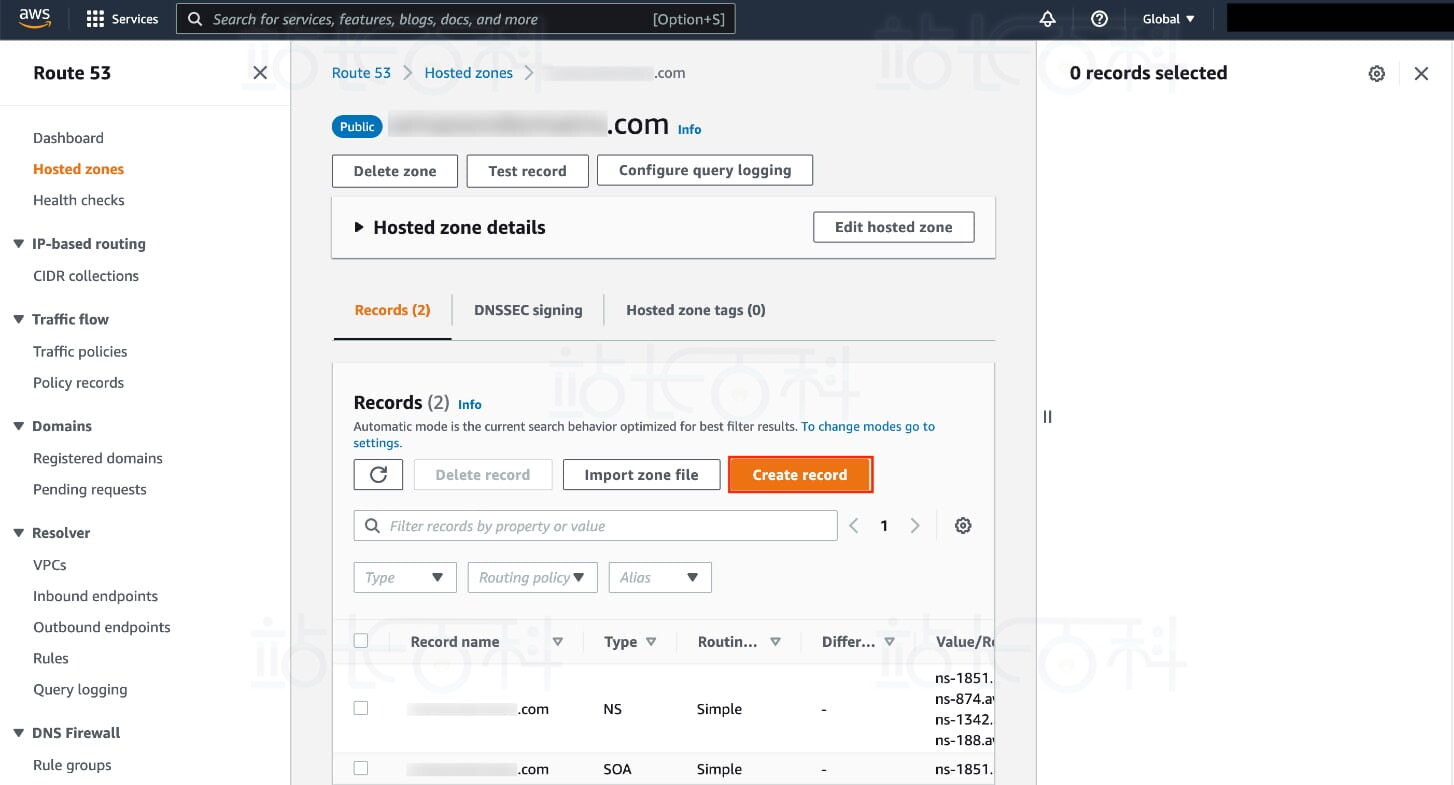Viewport: 1454px width, 785px height.
Task: Click the Create record button
Action: click(x=800, y=475)
